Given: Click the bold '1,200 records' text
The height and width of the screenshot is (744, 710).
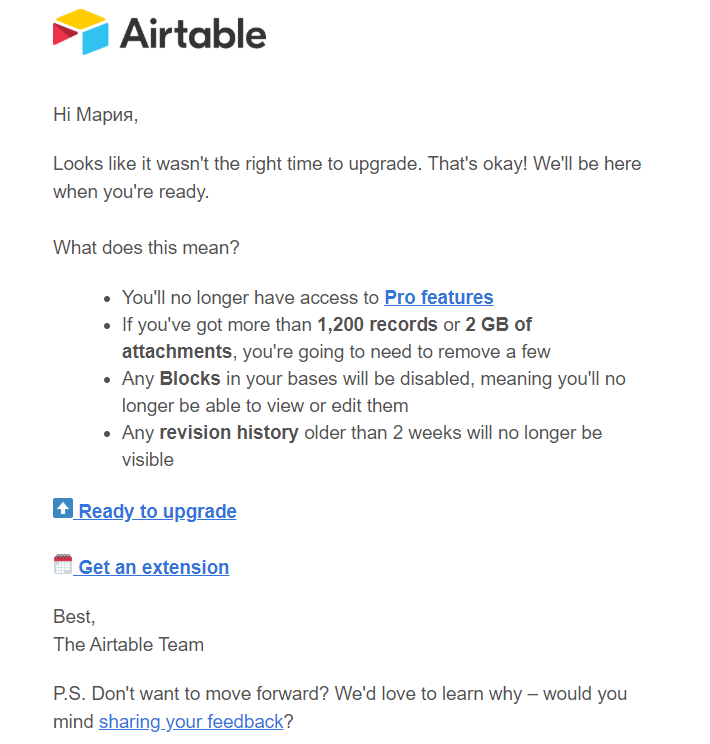Looking at the screenshot, I should click(377, 325).
